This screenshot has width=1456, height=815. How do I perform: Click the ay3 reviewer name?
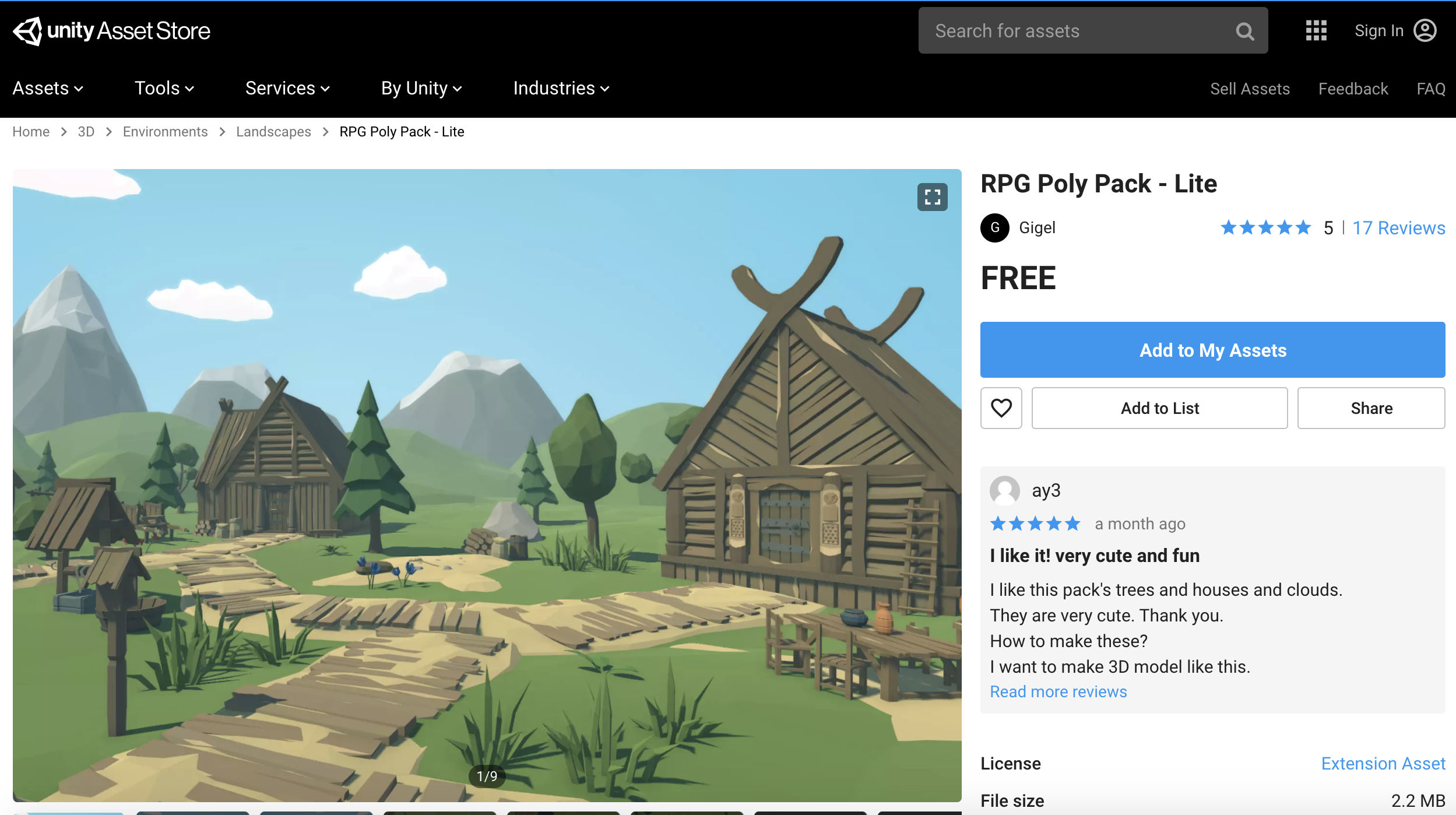1046,491
